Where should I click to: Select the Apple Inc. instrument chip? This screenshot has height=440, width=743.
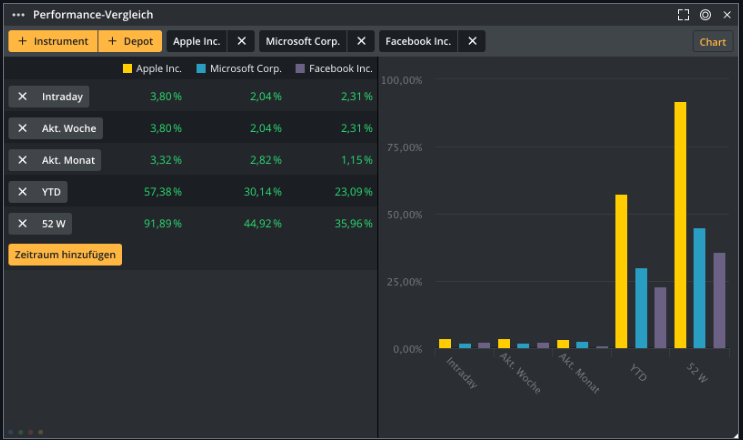(197, 41)
